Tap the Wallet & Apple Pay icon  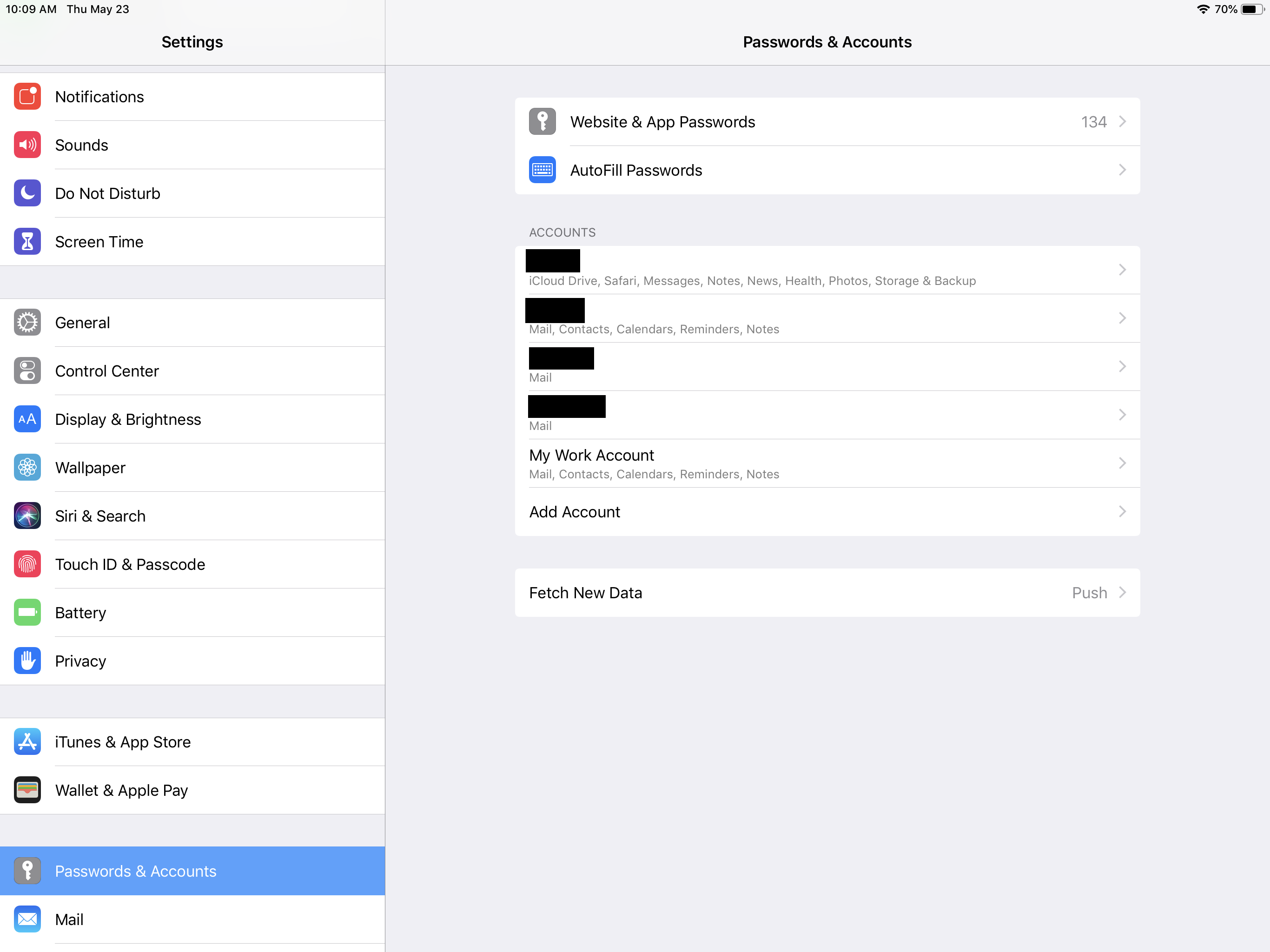[27, 789]
